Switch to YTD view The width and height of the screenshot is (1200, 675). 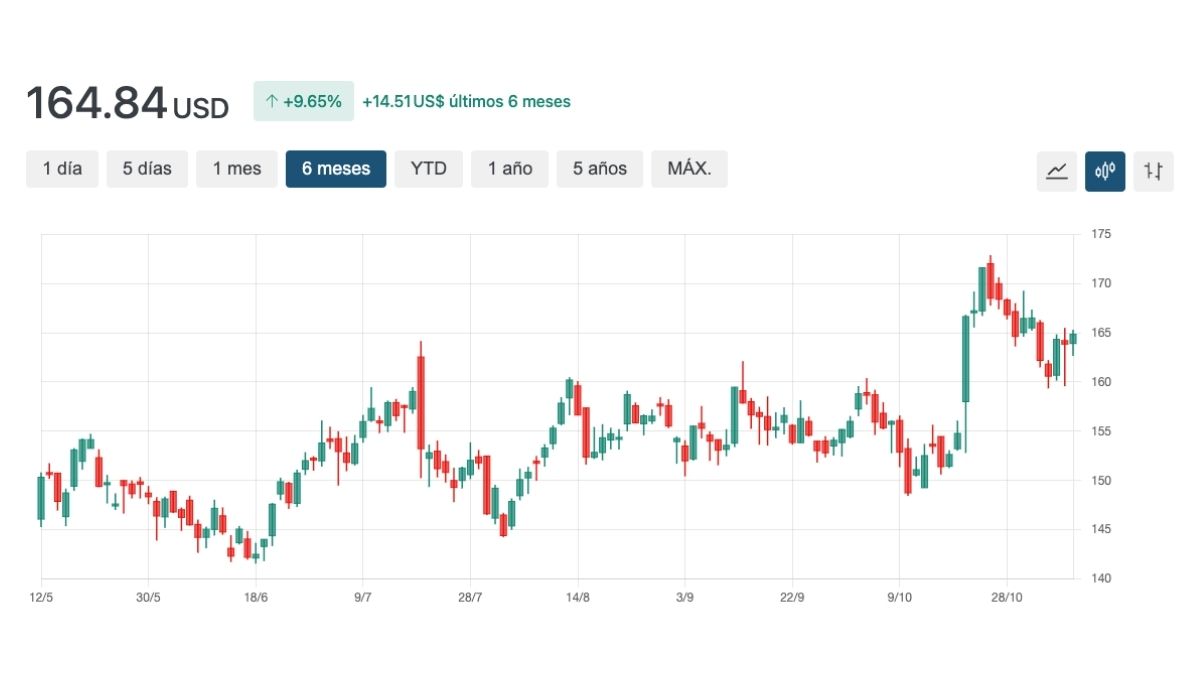pos(429,169)
